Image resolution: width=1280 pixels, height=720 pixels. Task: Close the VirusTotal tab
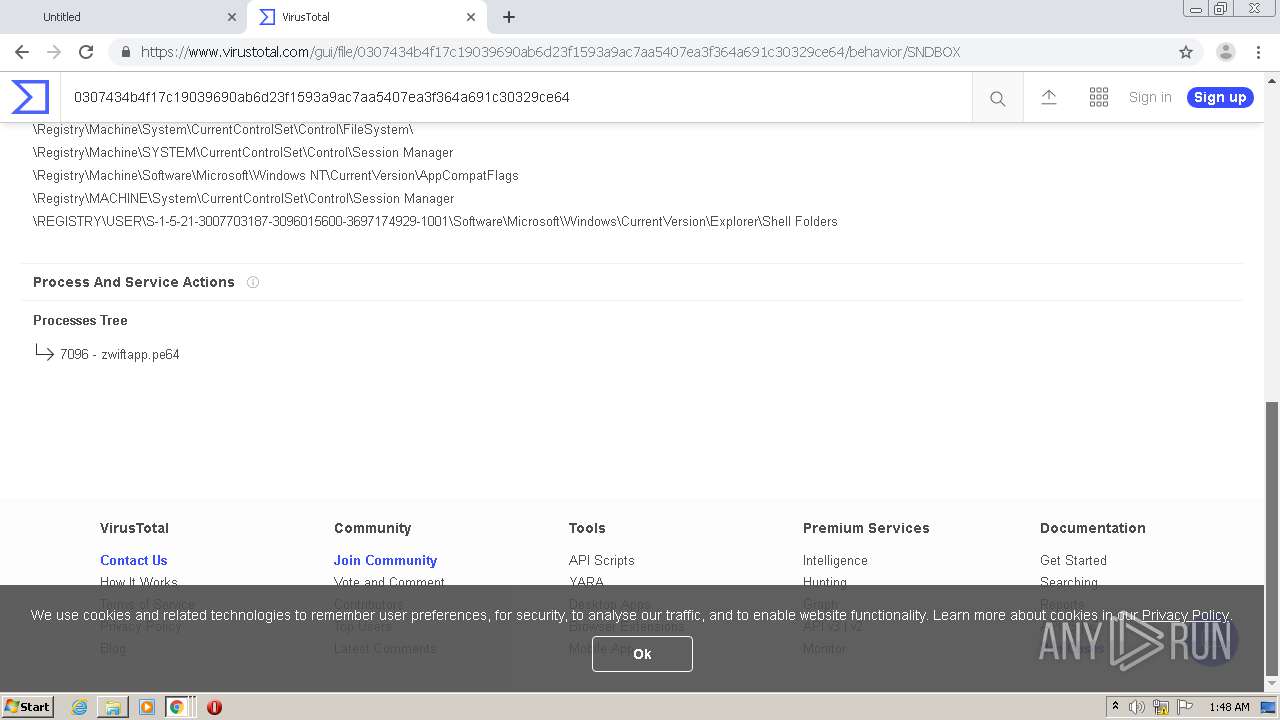click(x=471, y=17)
